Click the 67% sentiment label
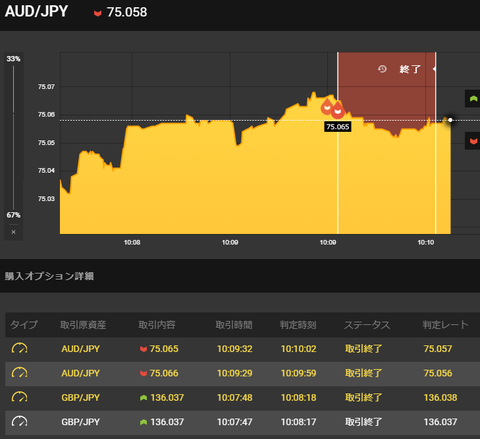This screenshot has width=480, height=439. (13, 215)
